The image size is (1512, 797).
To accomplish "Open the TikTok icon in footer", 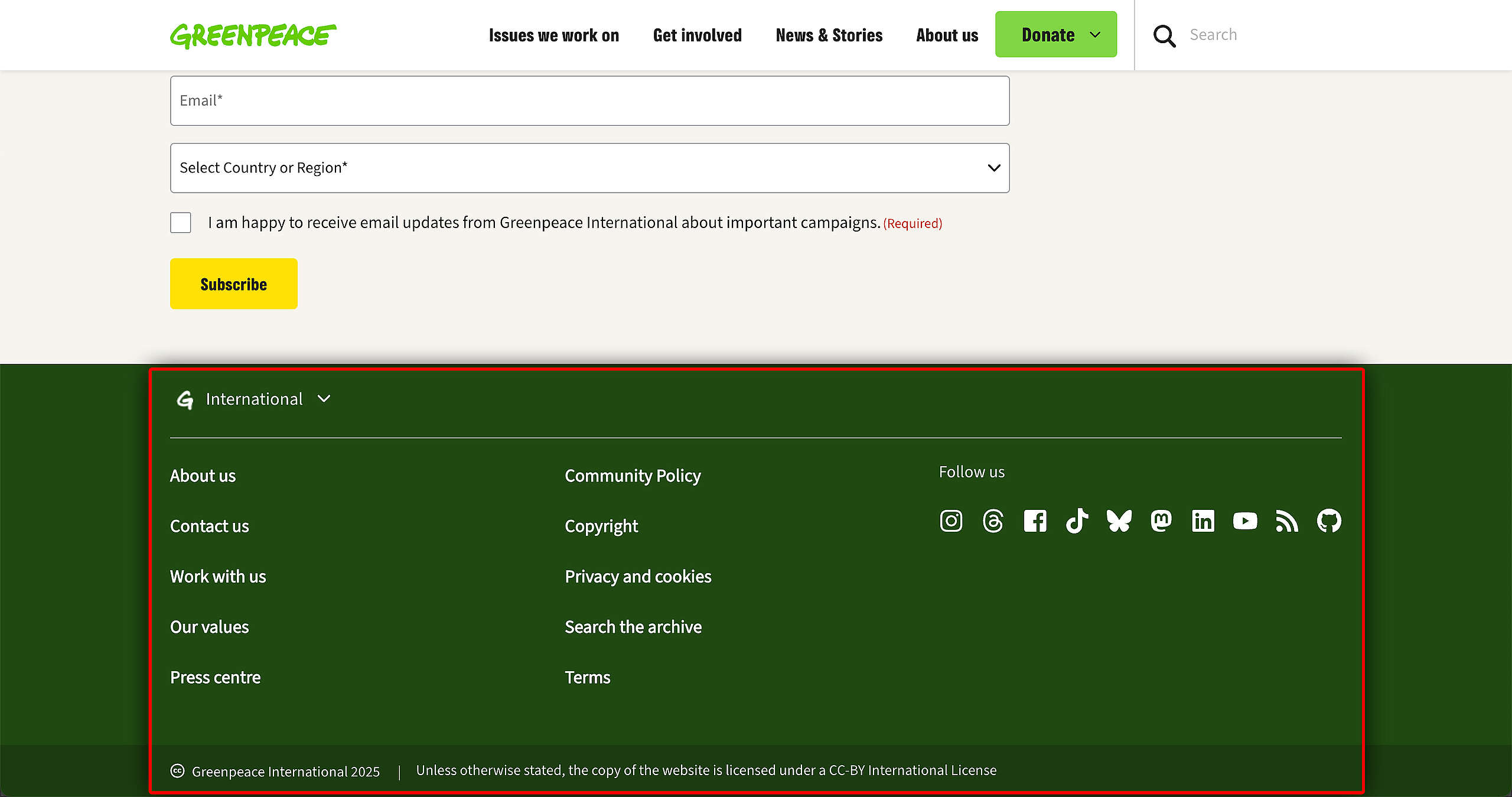I will (1077, 521).
